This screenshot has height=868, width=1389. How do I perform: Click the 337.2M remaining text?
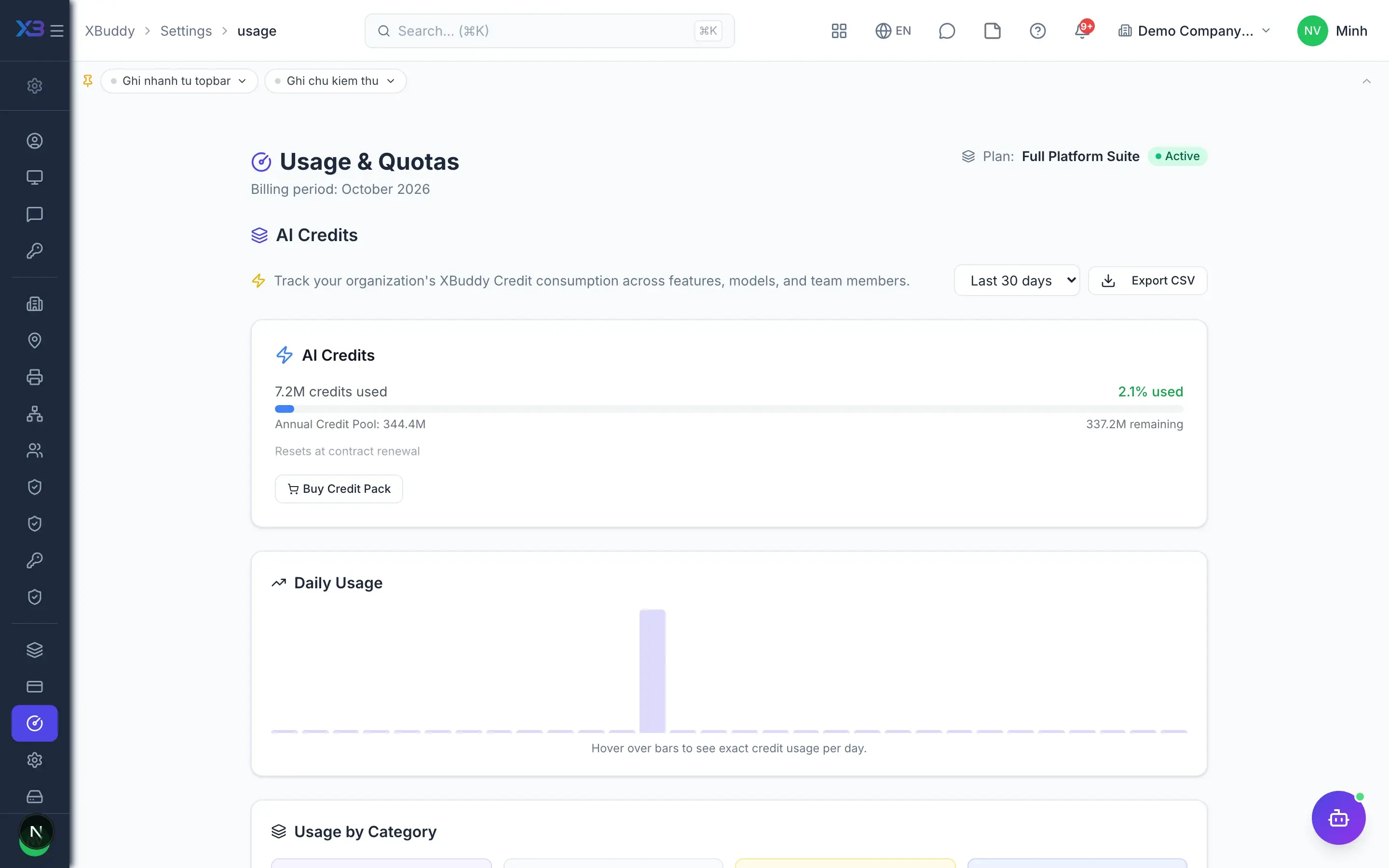click(x=1134, y=424)
